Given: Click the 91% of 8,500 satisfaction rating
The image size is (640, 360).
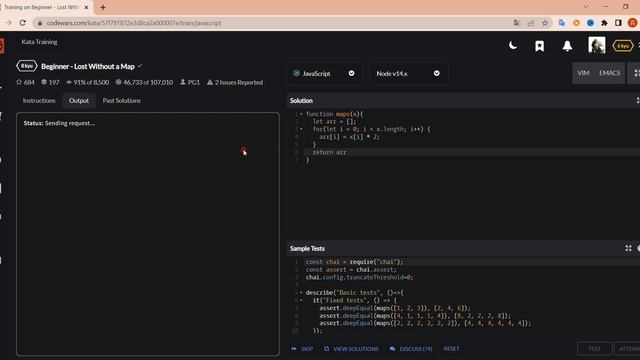Looking at the screenshot, I should point(87,82).
